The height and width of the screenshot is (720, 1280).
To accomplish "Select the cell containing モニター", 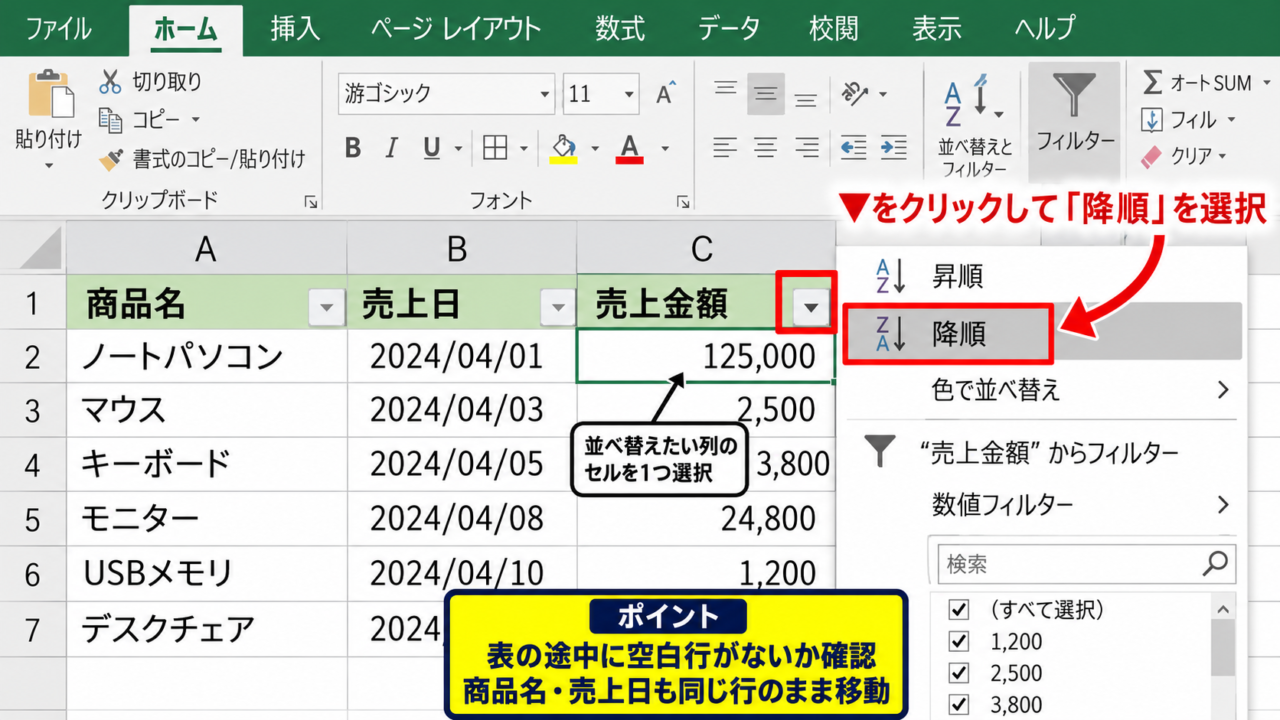I will coord(206,518).
